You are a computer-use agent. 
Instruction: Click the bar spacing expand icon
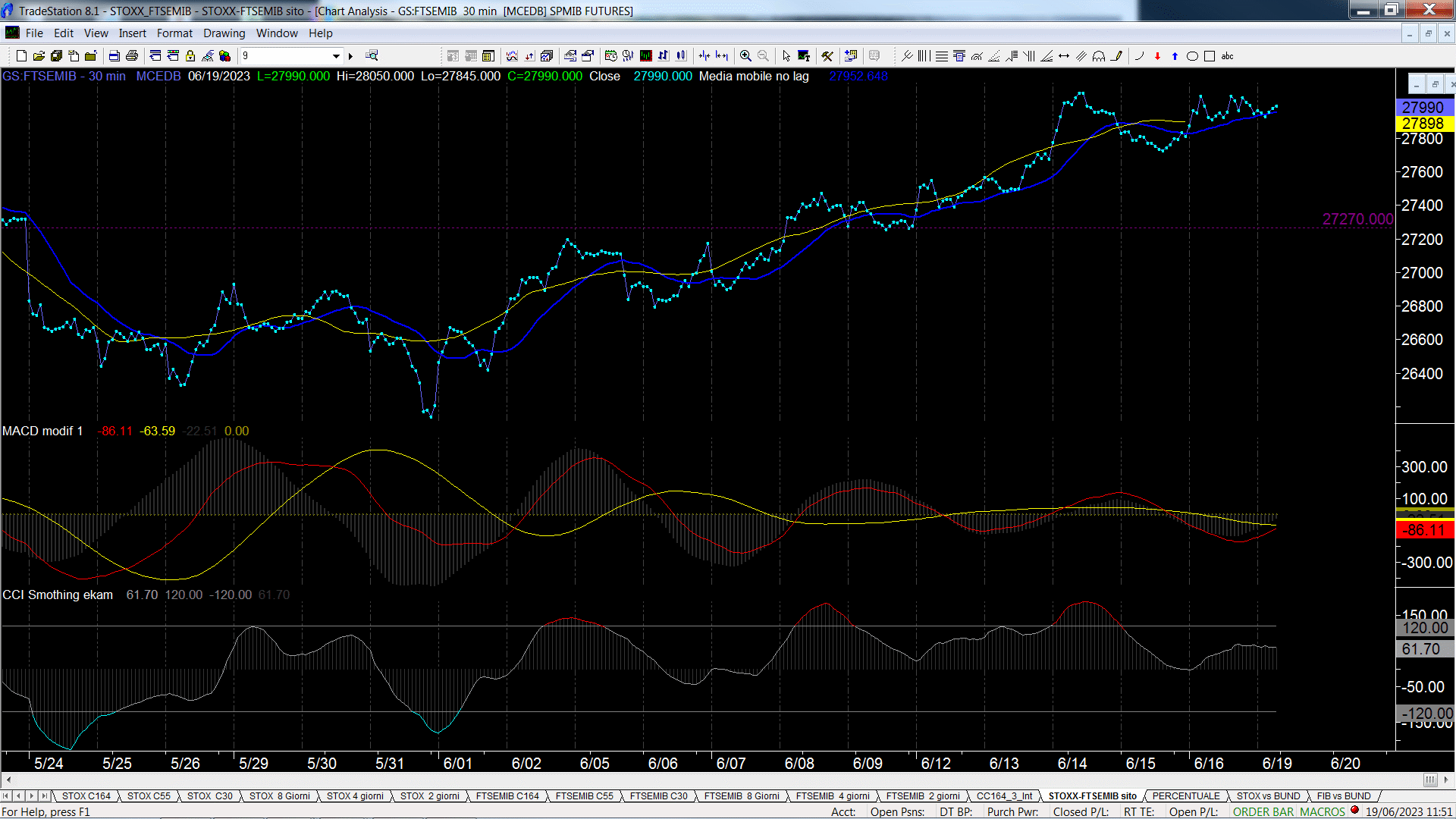[x=721, y=55]
